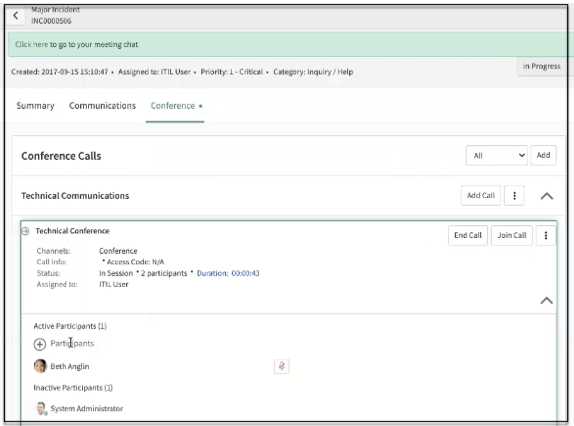
Task: Click Beth Anglin's avatar picture
Action: [x=40, y=366]
